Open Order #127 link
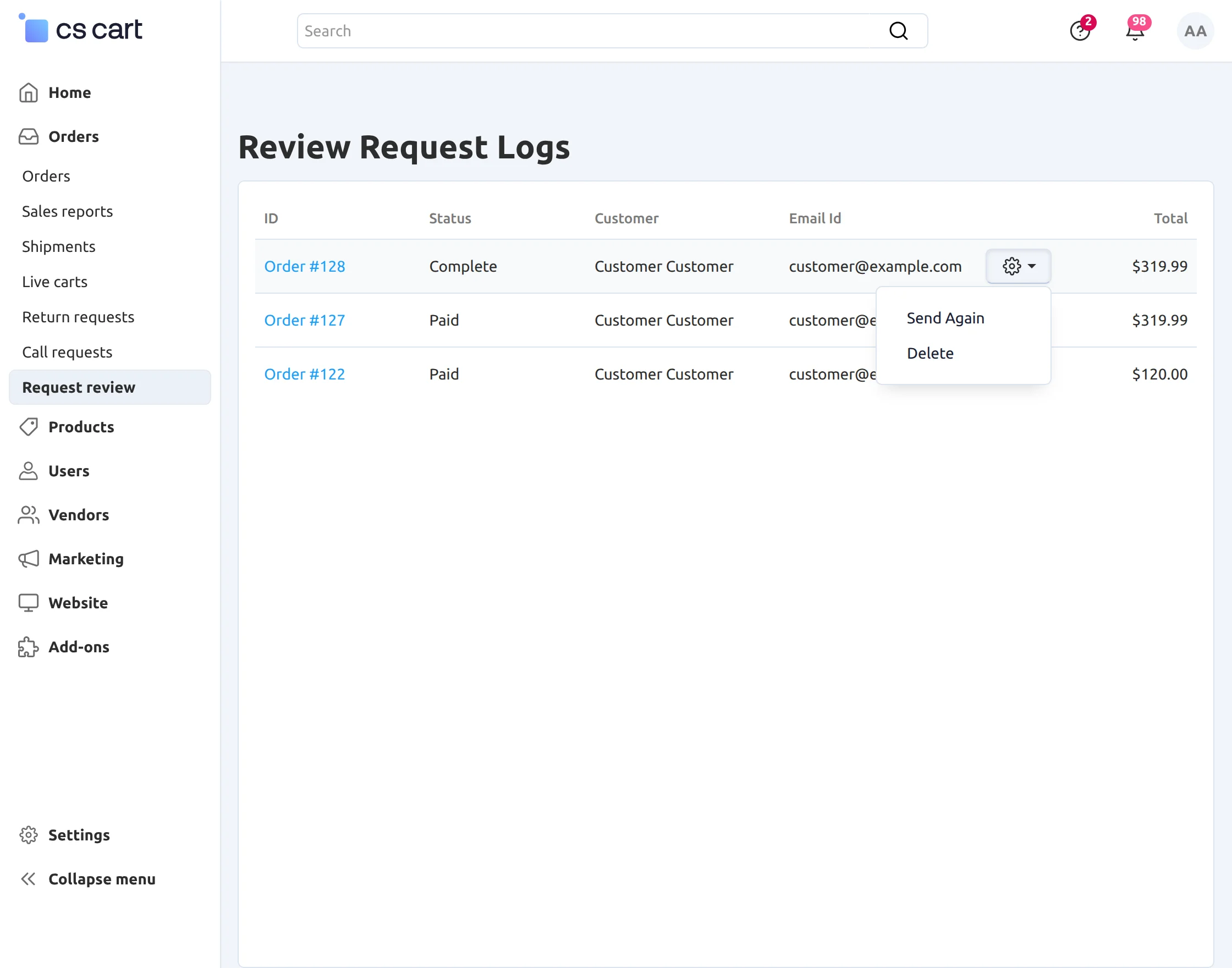The image size is (1232, 968). pyautogui.click(x=304, y=320)
